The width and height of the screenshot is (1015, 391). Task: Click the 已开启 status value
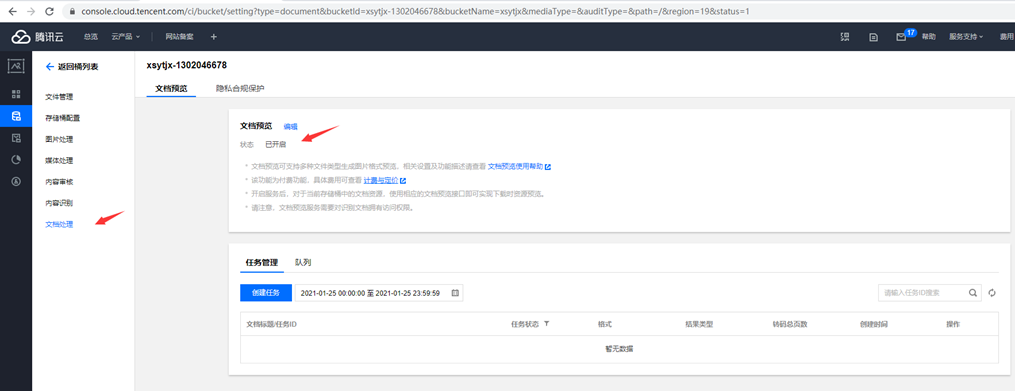click(275, 144)
